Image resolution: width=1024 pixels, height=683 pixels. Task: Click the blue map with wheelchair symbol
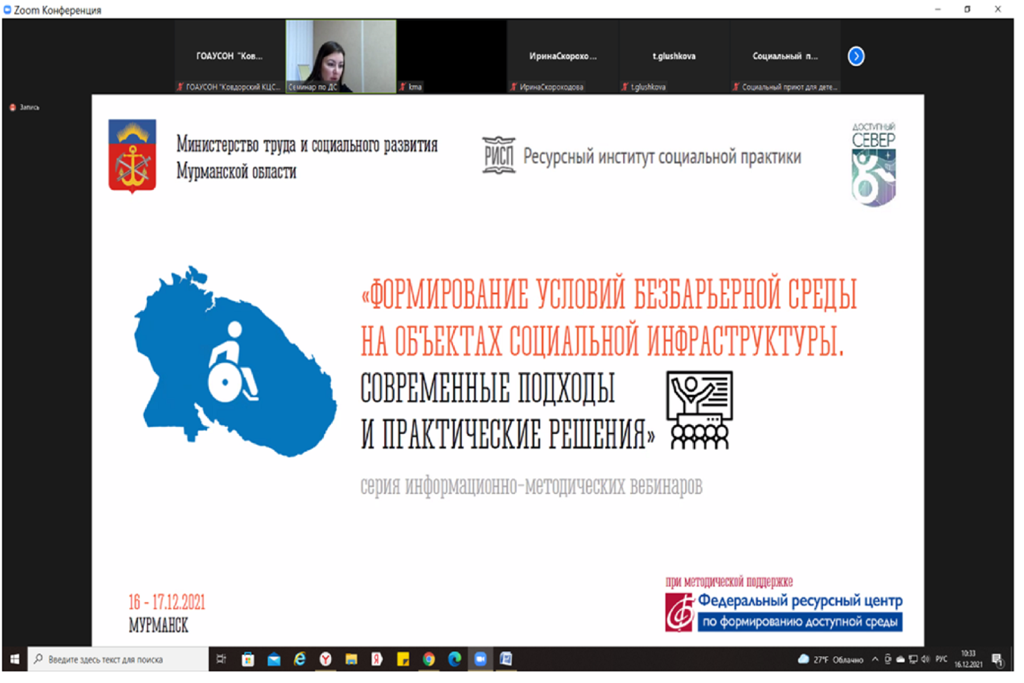pos(235,361)
